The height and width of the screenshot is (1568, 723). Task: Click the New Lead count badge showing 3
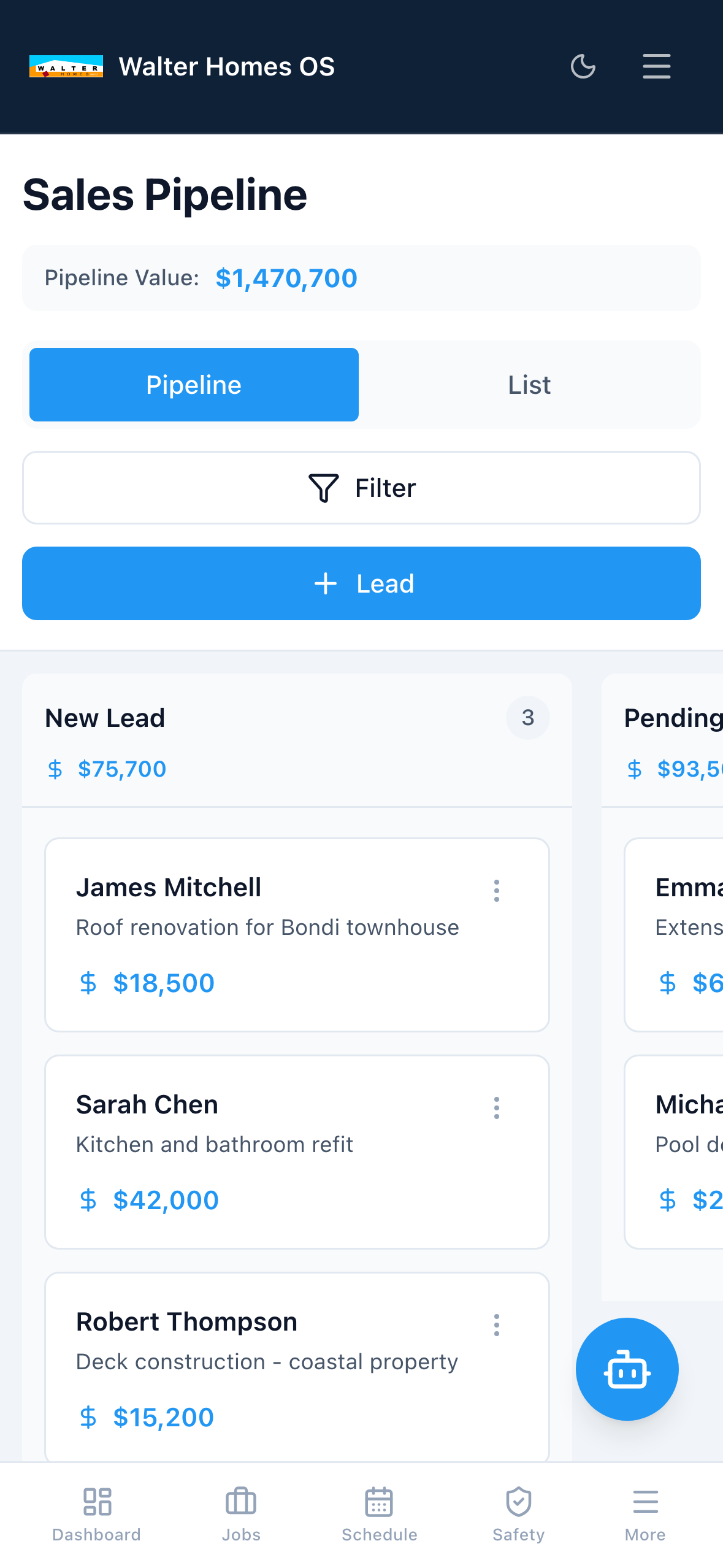coord(527,718)
